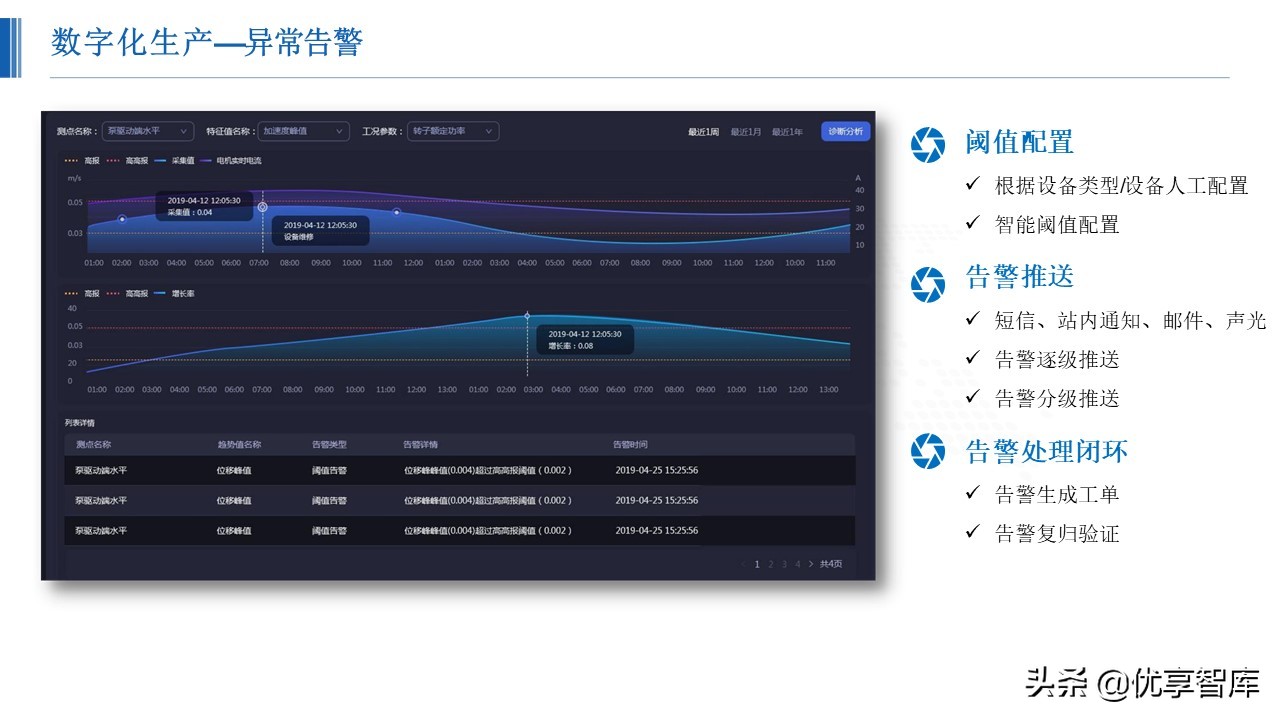Click the 采集值：0.04 tooltip

coord(204,206)
